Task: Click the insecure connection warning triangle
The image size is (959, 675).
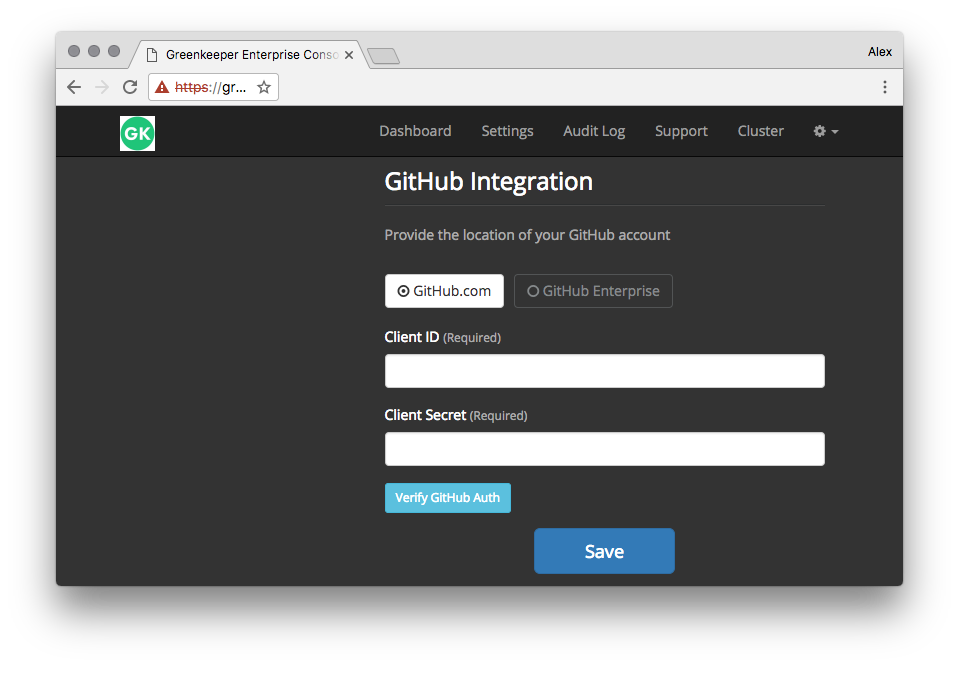Action: click(x=162, y=87)
